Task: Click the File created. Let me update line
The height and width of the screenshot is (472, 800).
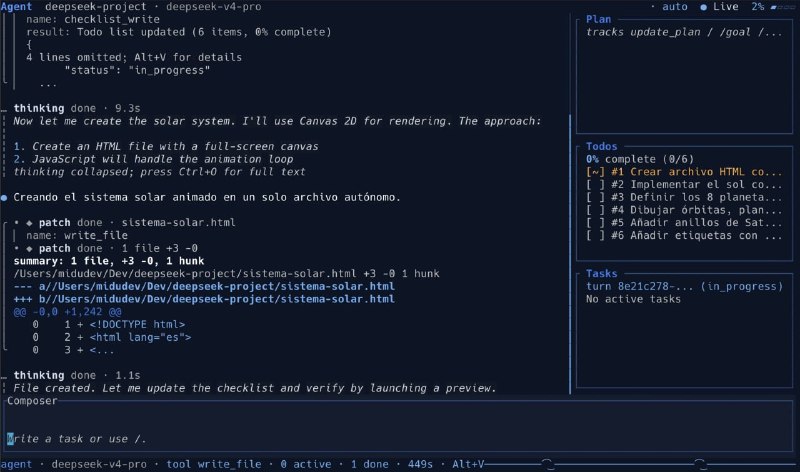Action: pos(255,388)
